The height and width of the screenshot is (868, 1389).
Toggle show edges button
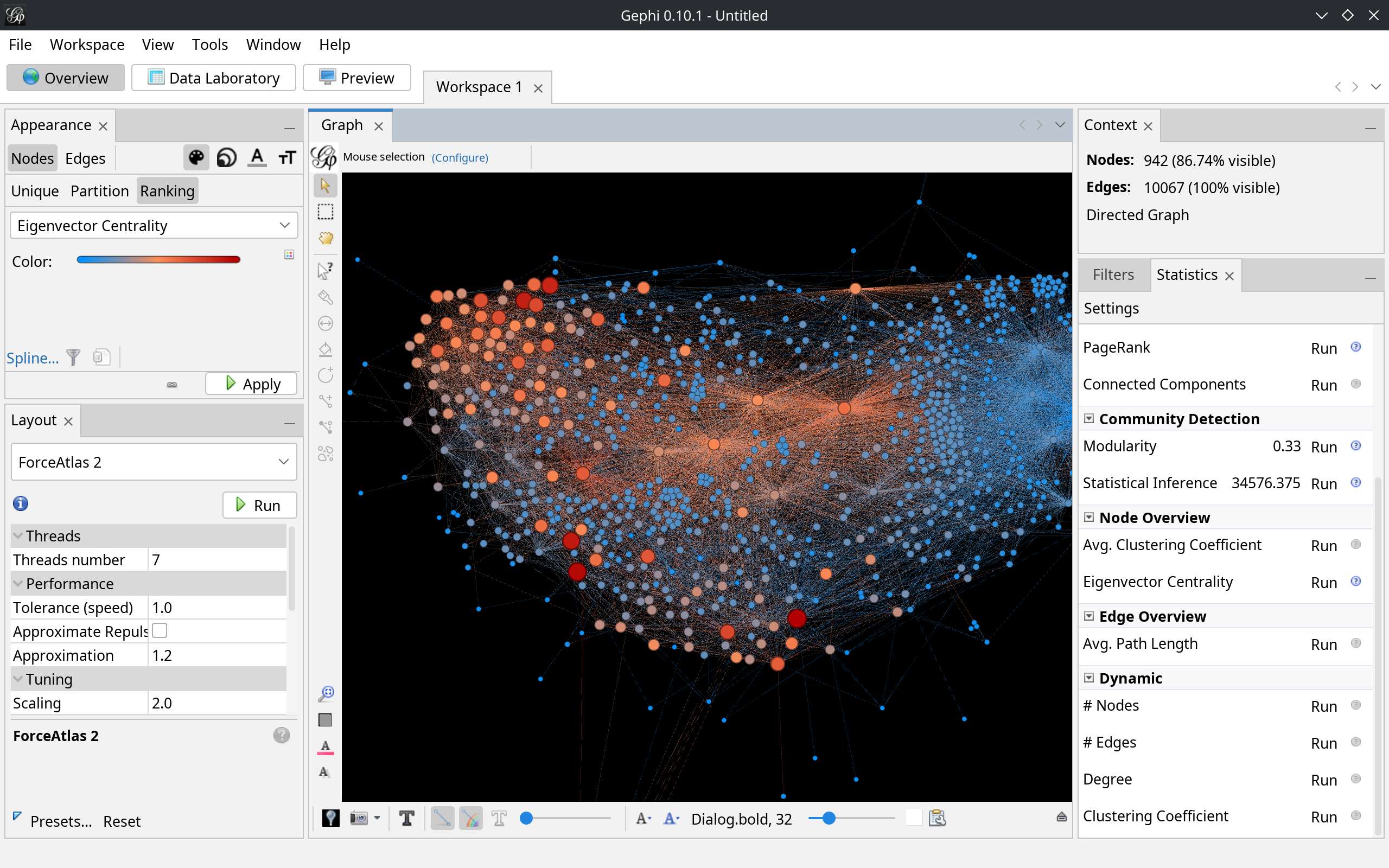(443, 818)
